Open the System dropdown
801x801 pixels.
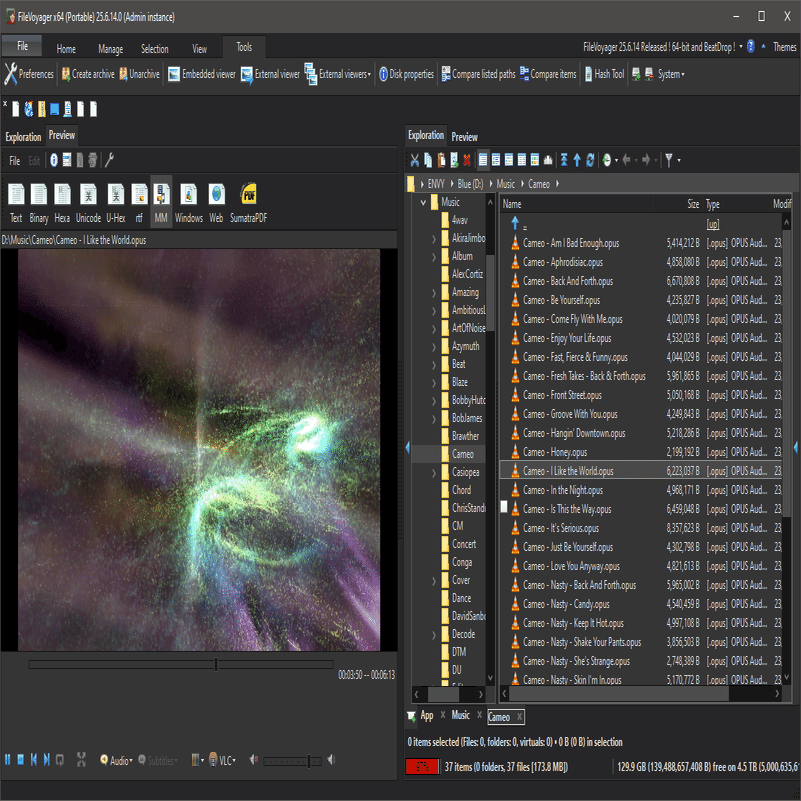pos(671,74)
